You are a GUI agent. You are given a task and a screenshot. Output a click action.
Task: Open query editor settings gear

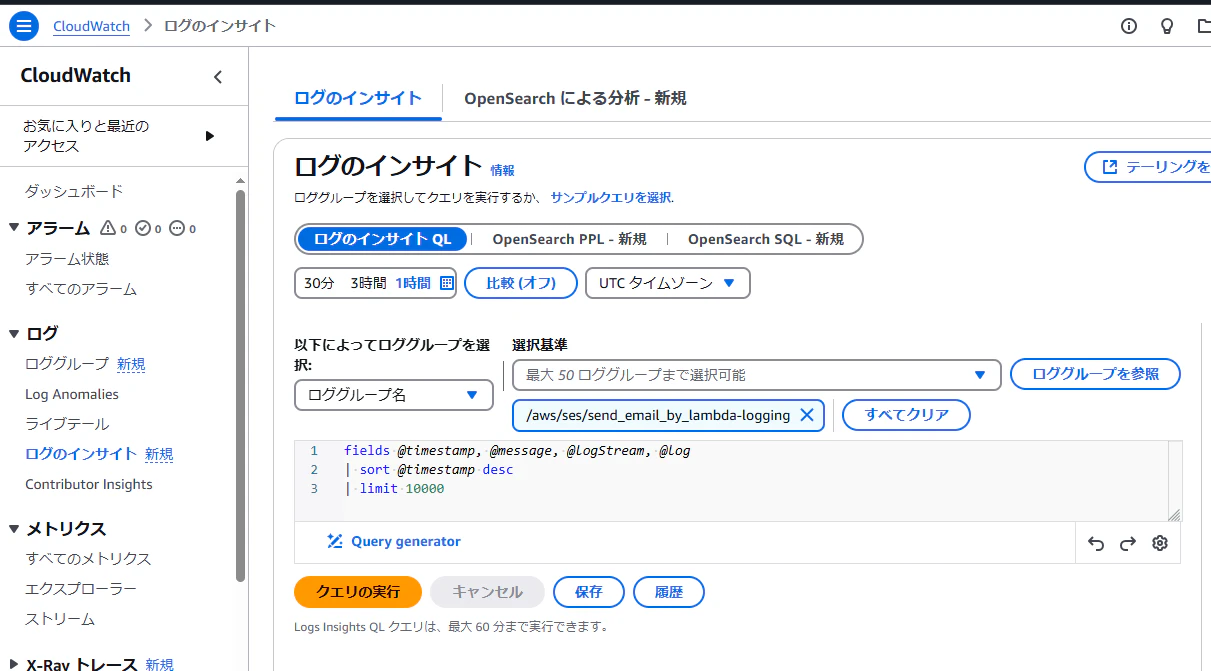point(1160,544)
